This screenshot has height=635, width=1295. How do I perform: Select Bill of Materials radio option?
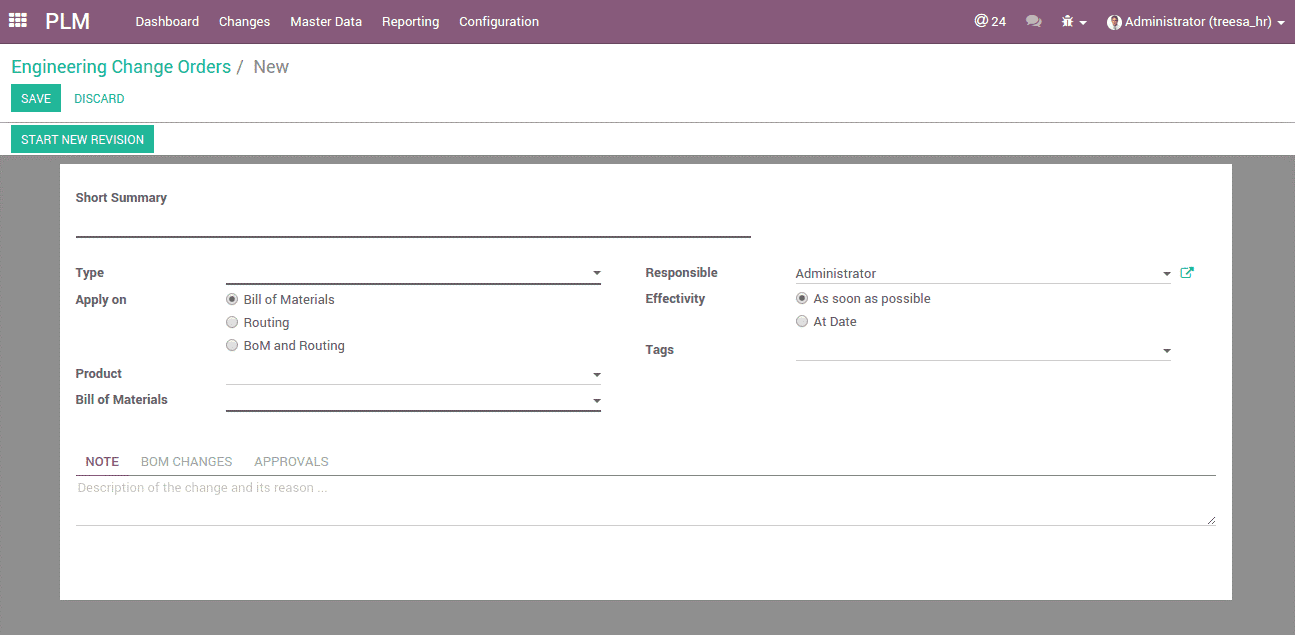coord(232,299)
